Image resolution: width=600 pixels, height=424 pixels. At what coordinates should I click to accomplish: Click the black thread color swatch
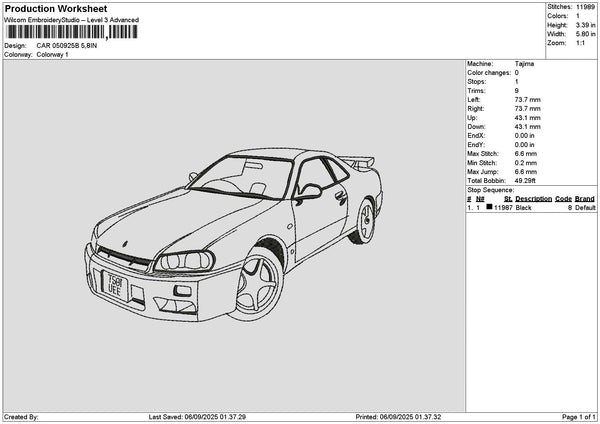click(x=491, y=208)
